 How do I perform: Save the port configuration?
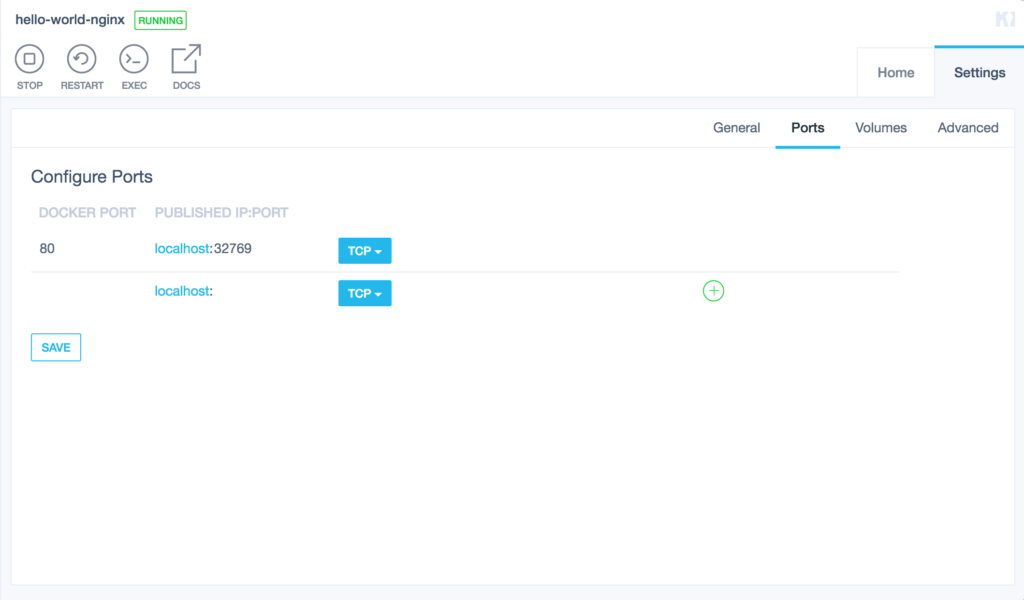click(56, 347)
